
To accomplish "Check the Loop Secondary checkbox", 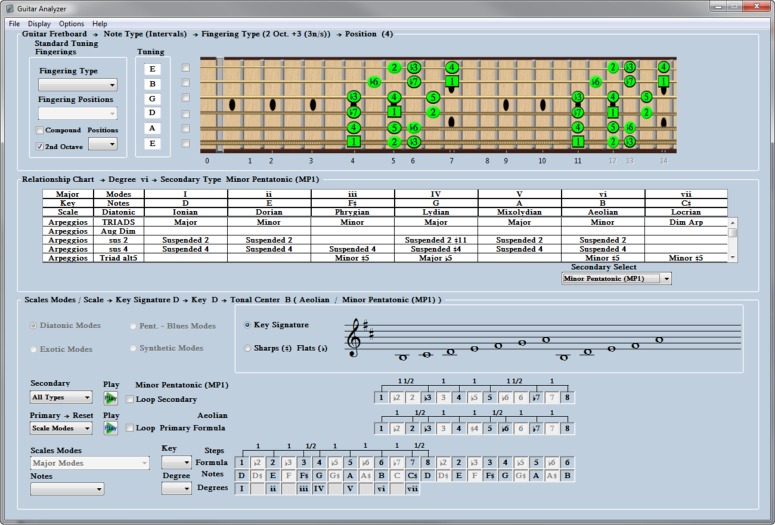I will pyautogui.click(x=129, y=399).
